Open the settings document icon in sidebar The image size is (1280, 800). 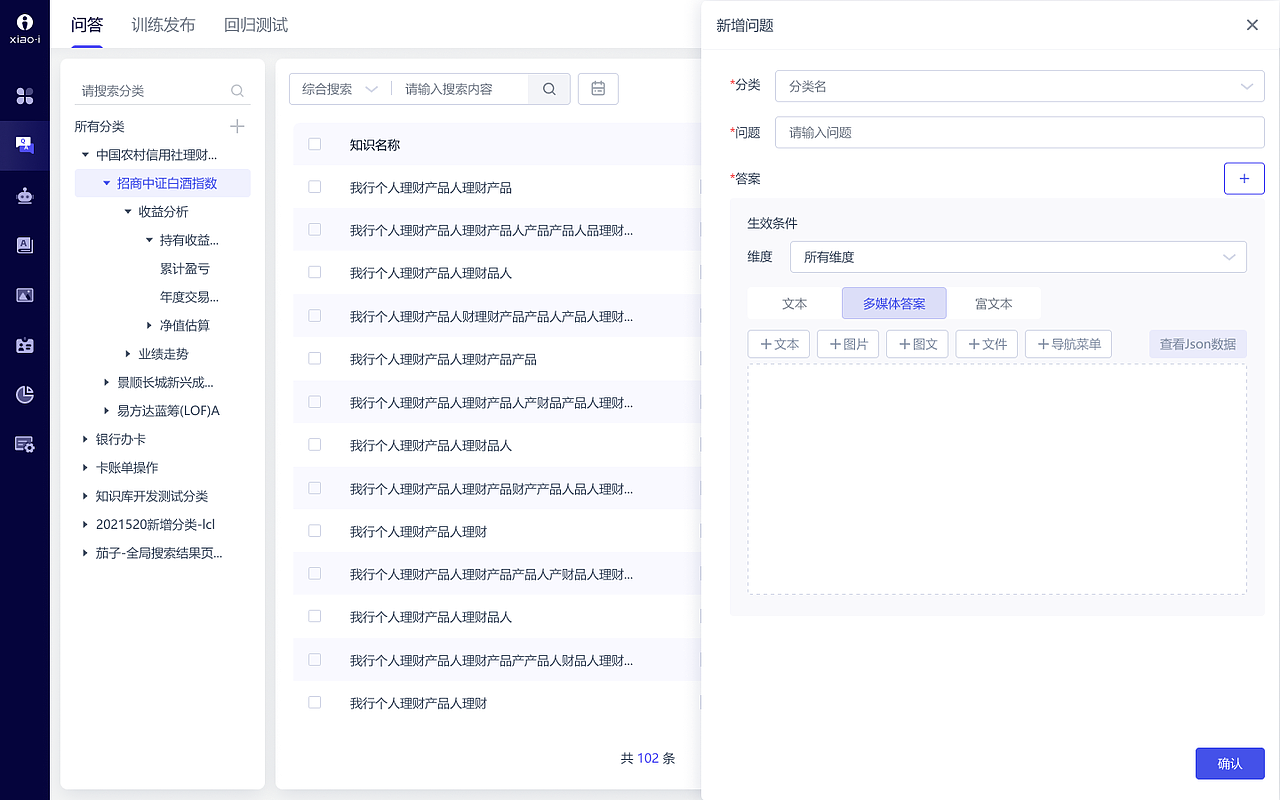24,443
